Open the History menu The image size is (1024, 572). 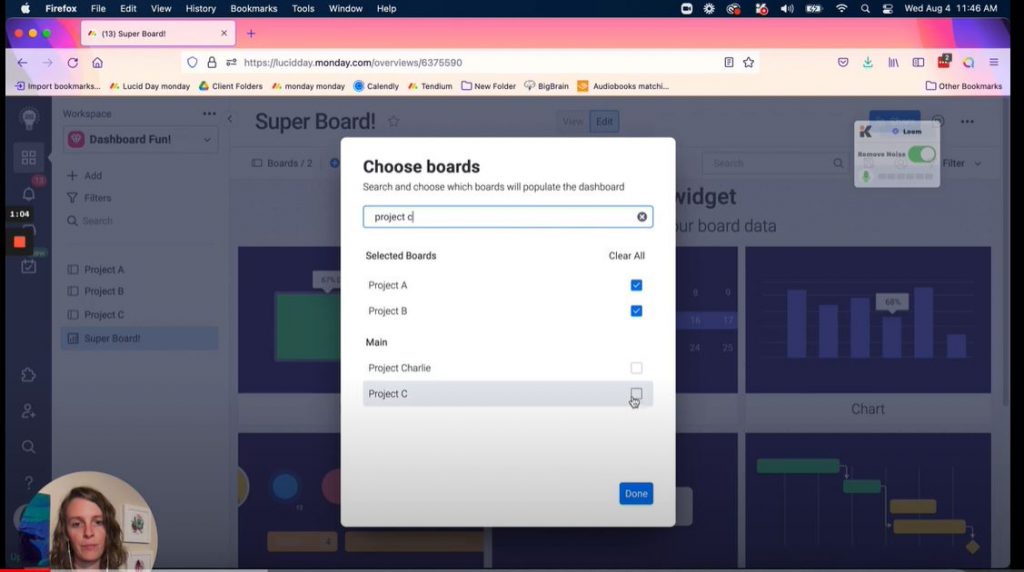[x=200, y=8]
